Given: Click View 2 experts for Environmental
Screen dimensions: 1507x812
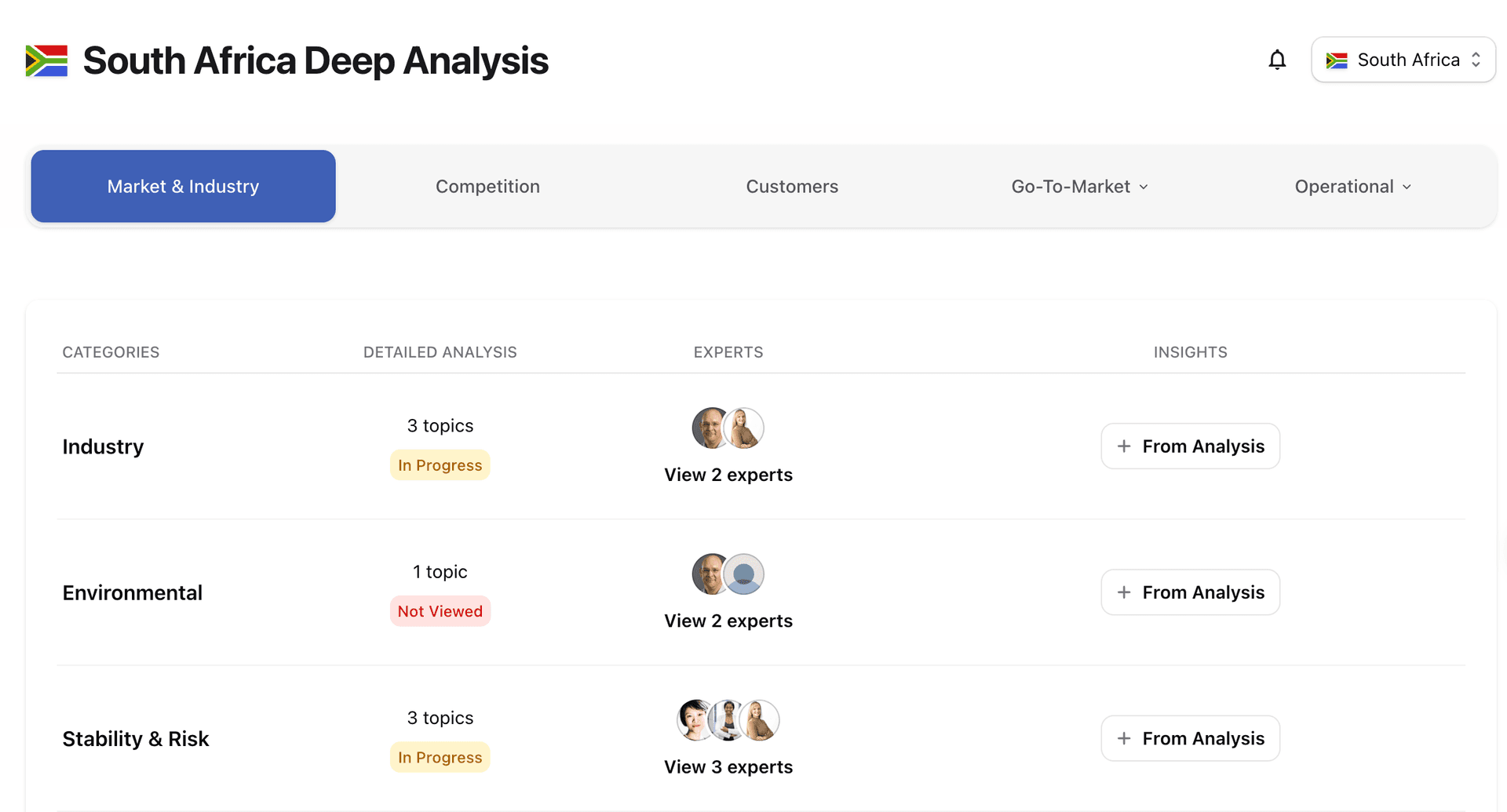Looking at the screenshot, I should pos(728,621).
